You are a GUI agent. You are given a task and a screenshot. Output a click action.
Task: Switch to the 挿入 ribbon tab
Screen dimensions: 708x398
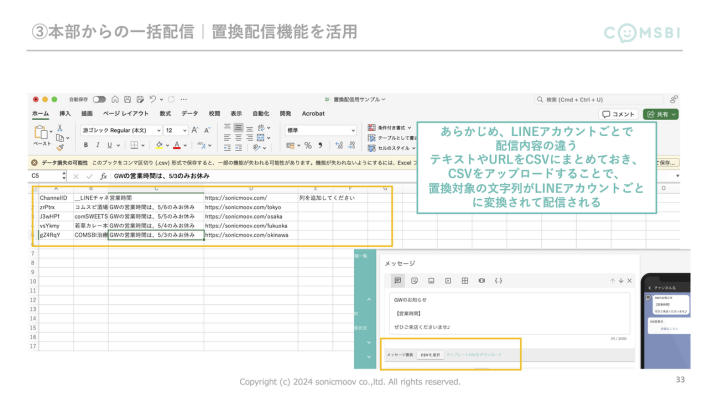[x=65, y=113]
